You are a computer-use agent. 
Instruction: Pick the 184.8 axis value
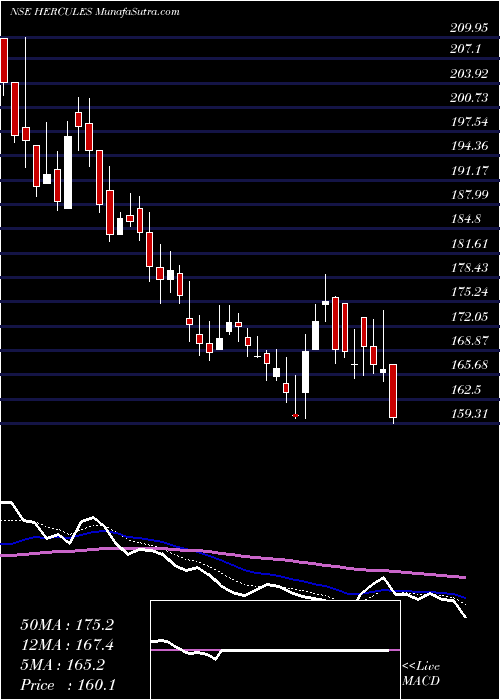[465, 219]
